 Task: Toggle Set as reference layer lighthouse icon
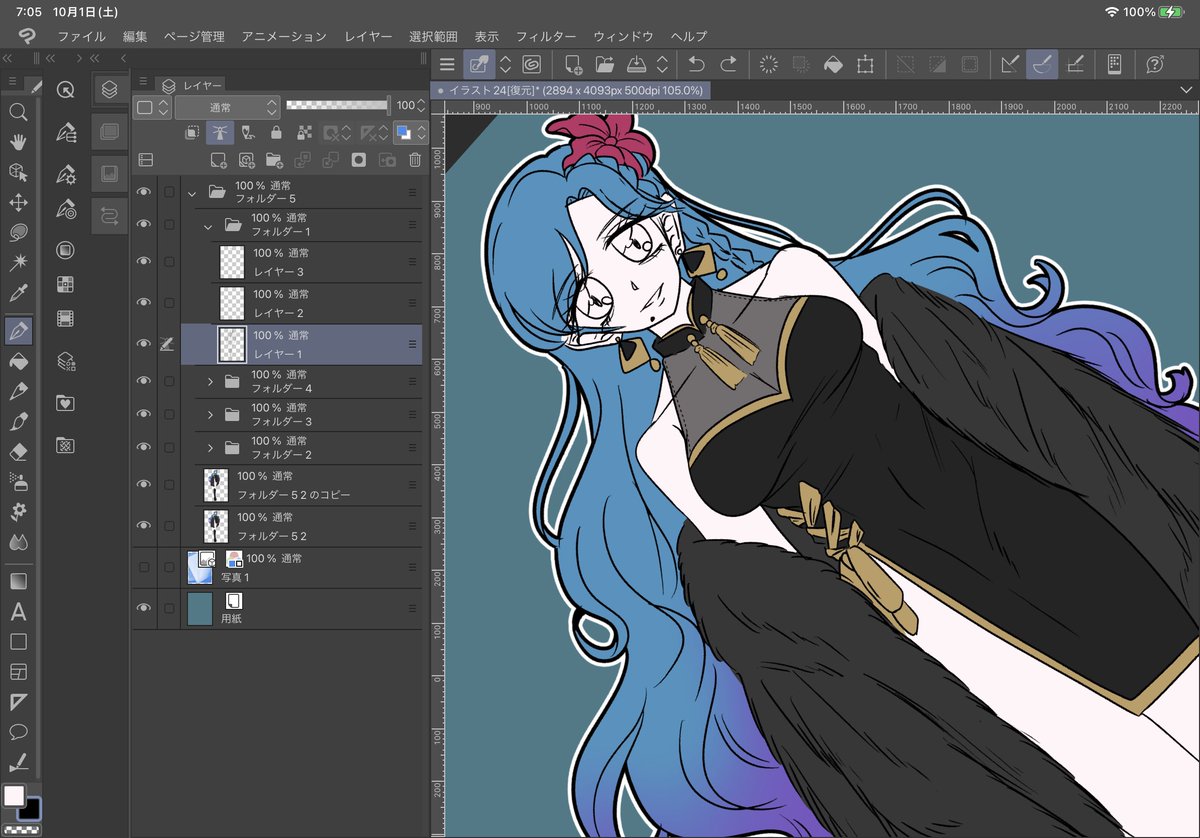pyautogui.click(x=220, y=132)
